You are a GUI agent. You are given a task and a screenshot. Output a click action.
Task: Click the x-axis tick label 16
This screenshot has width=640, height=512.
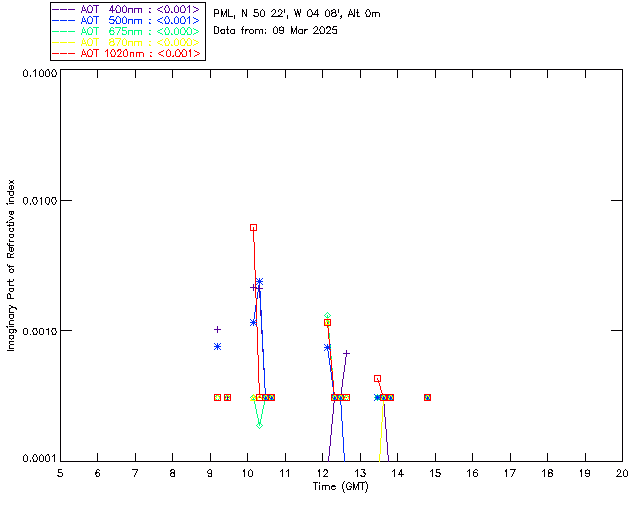[x=473, y=473]
